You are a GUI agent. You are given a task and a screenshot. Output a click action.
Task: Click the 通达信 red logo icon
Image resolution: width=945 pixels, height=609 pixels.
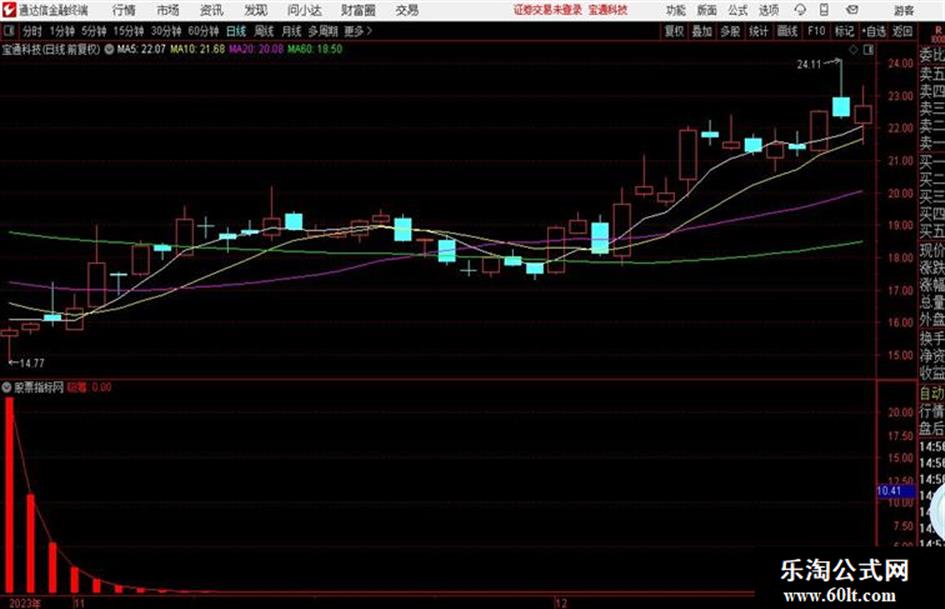8,10
